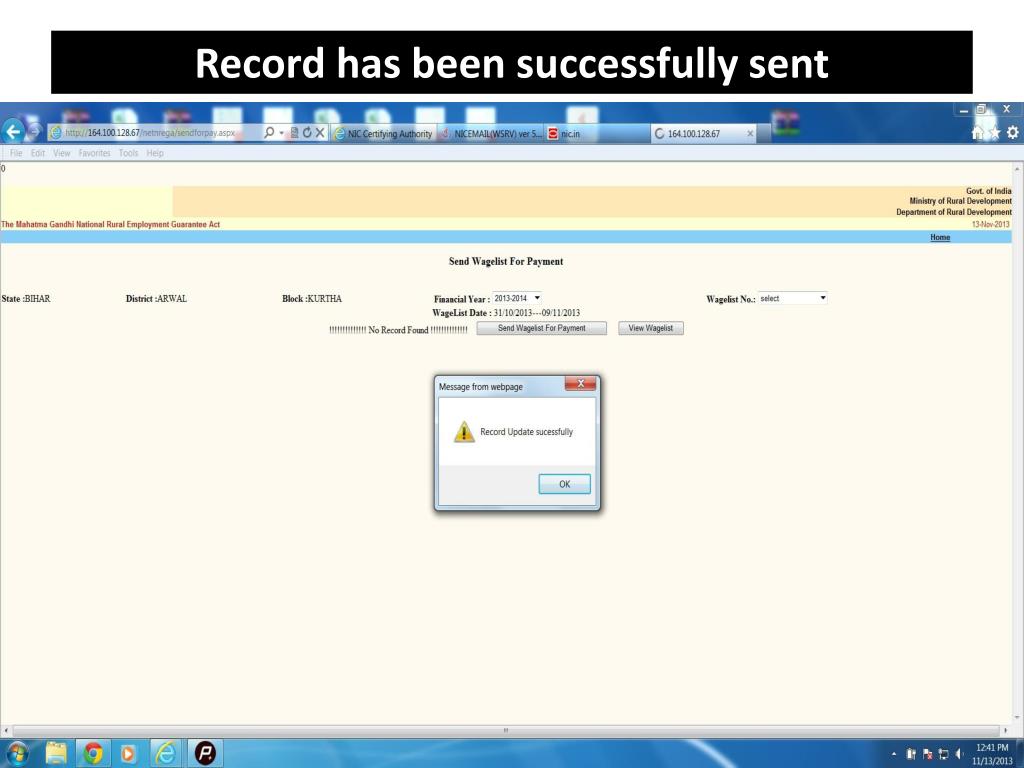The width and height of the screenshot is (1024, 768).
Task: Open the Windows Start menu
Action: (x=18, y=753)
